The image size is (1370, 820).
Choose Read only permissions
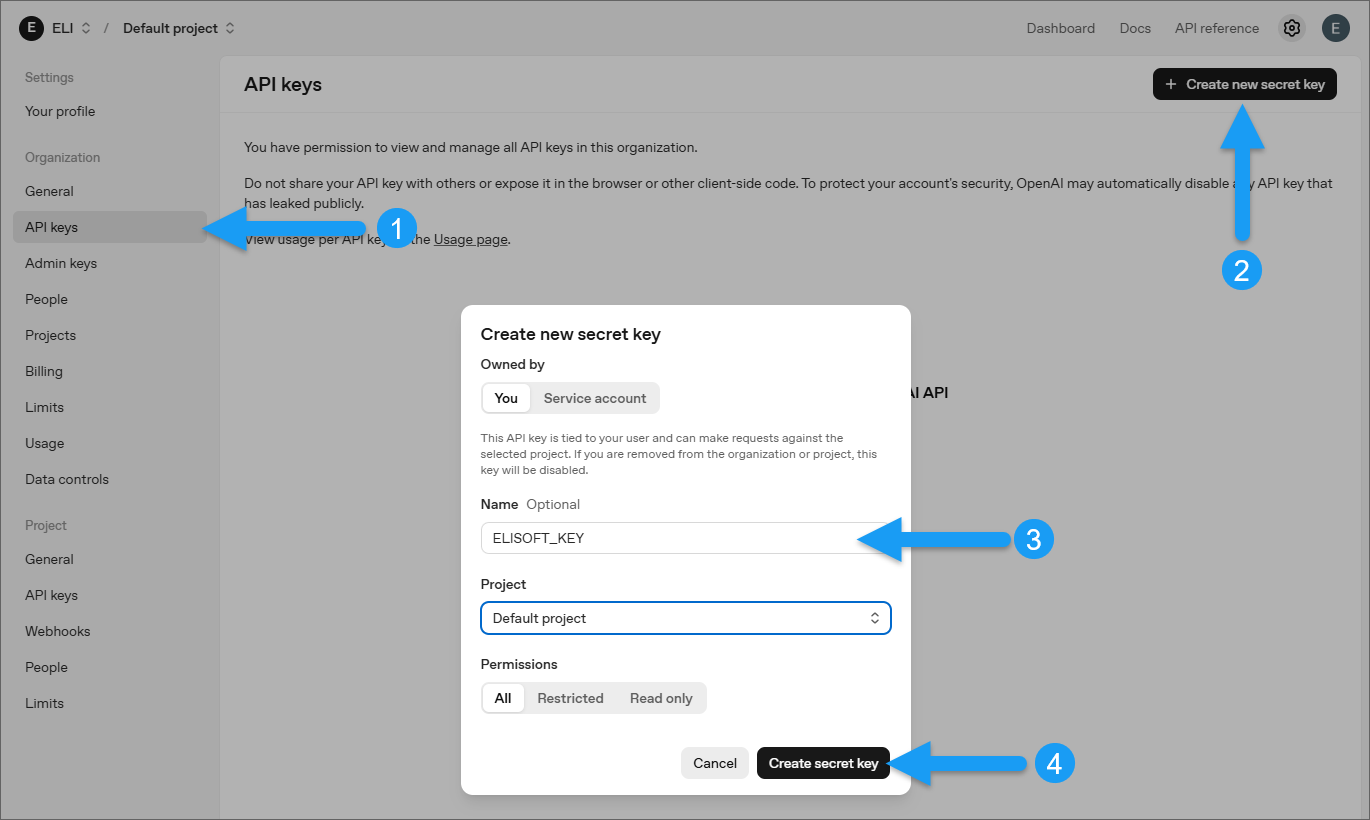[661, 698]
